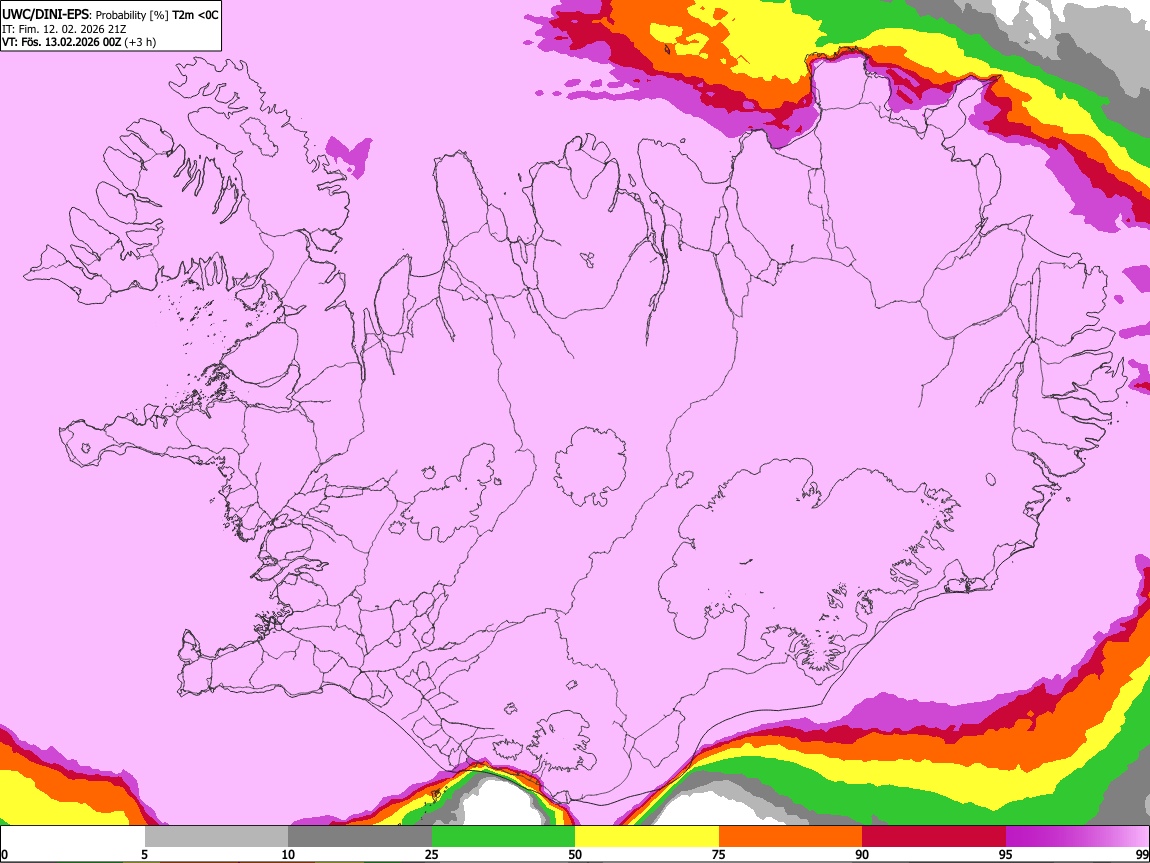This screenshot has width=1150, height=863.
Task: Click the 'T2m <0C' parameter label
Action: [x=195, y=15]
